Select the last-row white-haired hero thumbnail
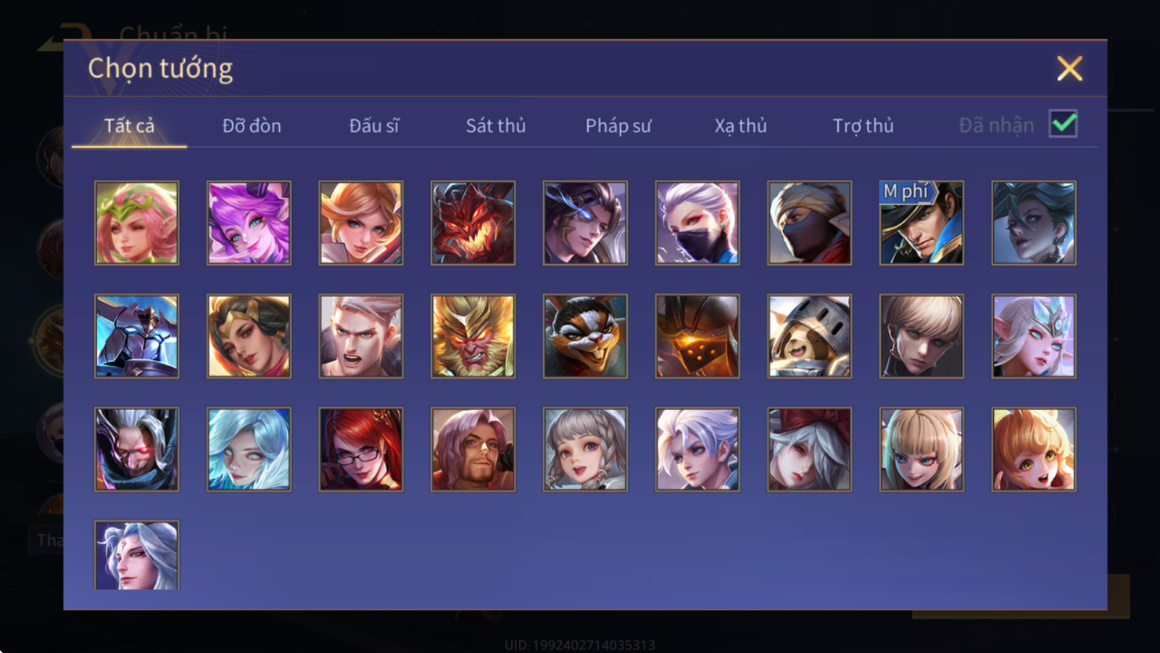Viewport: 1160px width, 653px height. (136, 555)
